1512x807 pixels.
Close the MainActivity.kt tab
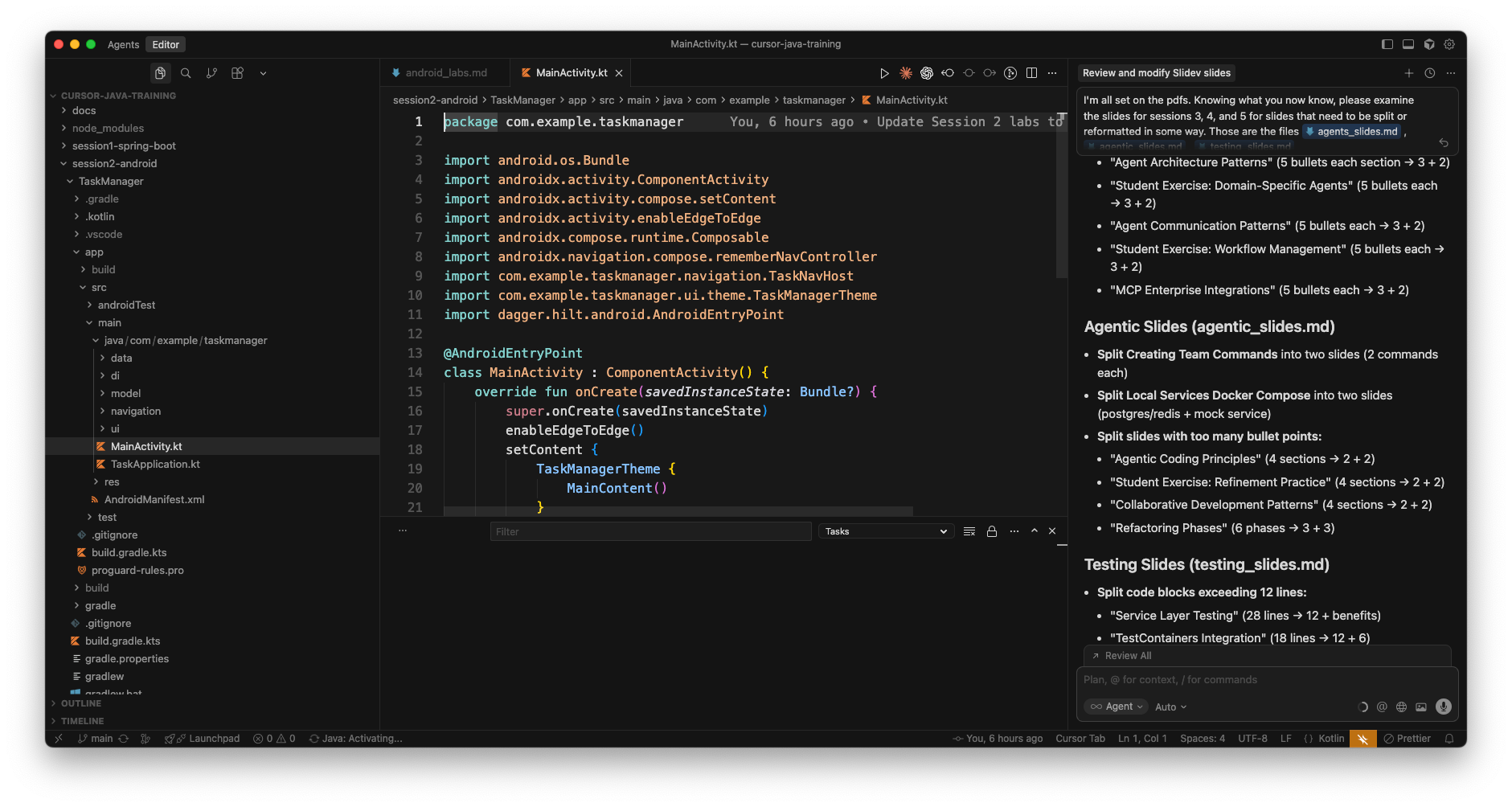point(619,73)
